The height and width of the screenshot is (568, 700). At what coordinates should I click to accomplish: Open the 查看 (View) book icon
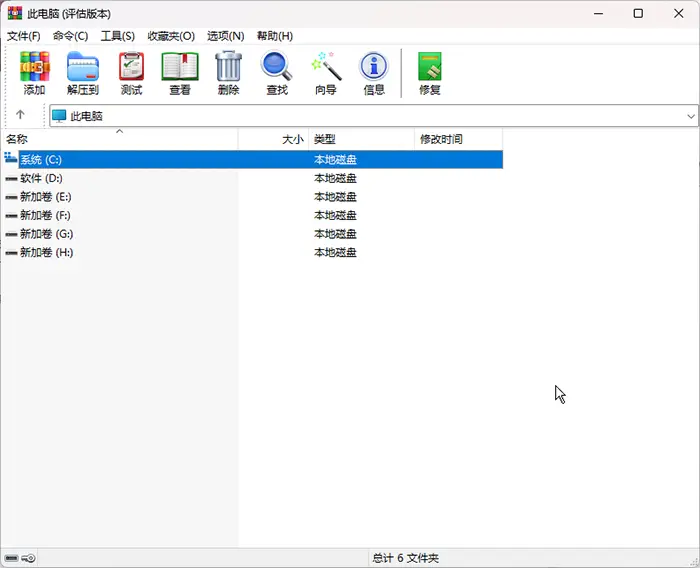coord(180,66)
